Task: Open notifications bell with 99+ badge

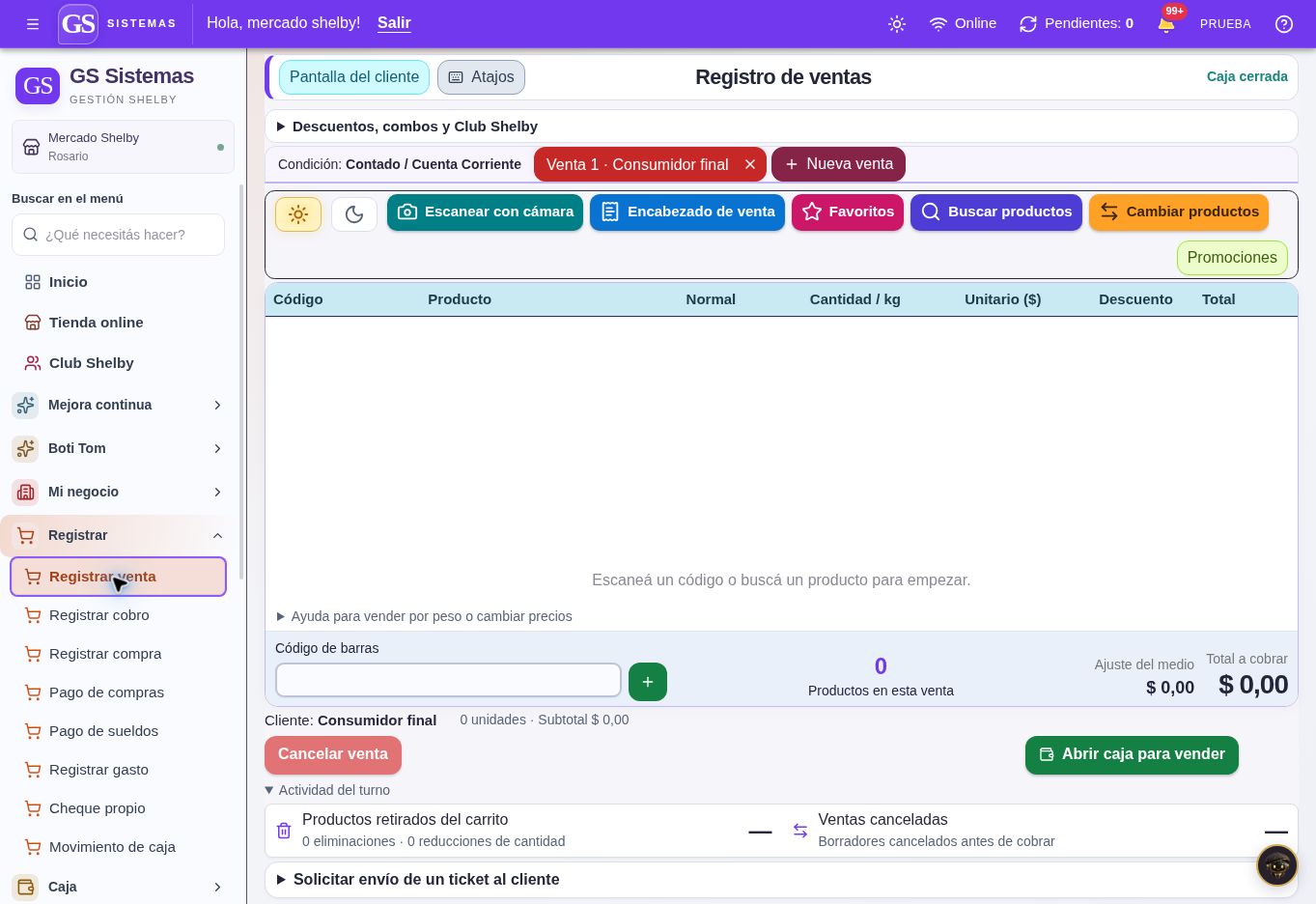Action: (1166, 23)
